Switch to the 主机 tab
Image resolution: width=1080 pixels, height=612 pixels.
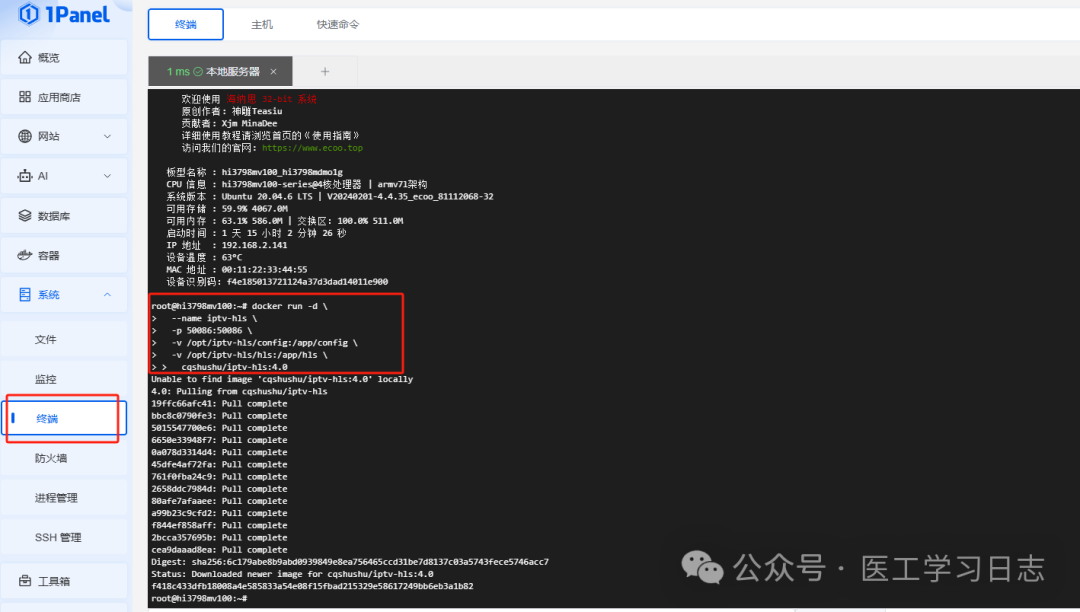[x=261, y=24]
